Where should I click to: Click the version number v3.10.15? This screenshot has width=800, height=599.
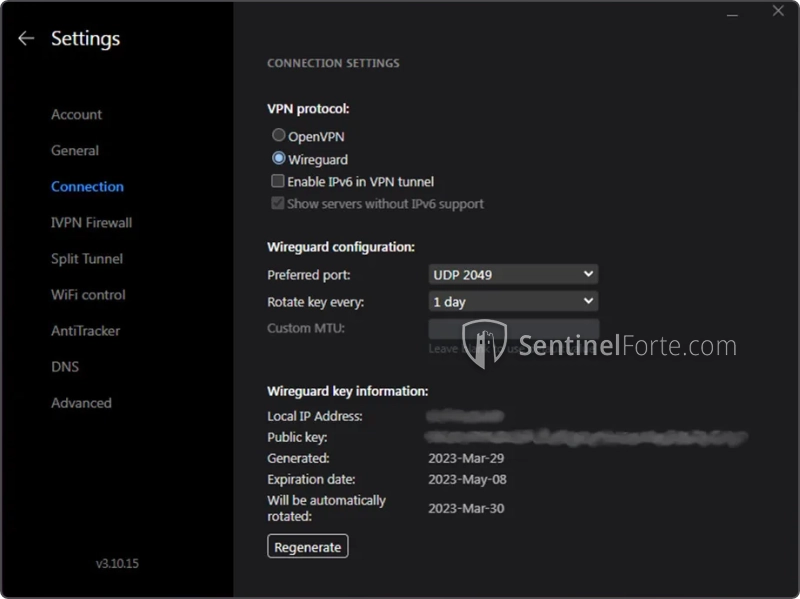click(x=117, y=563)
